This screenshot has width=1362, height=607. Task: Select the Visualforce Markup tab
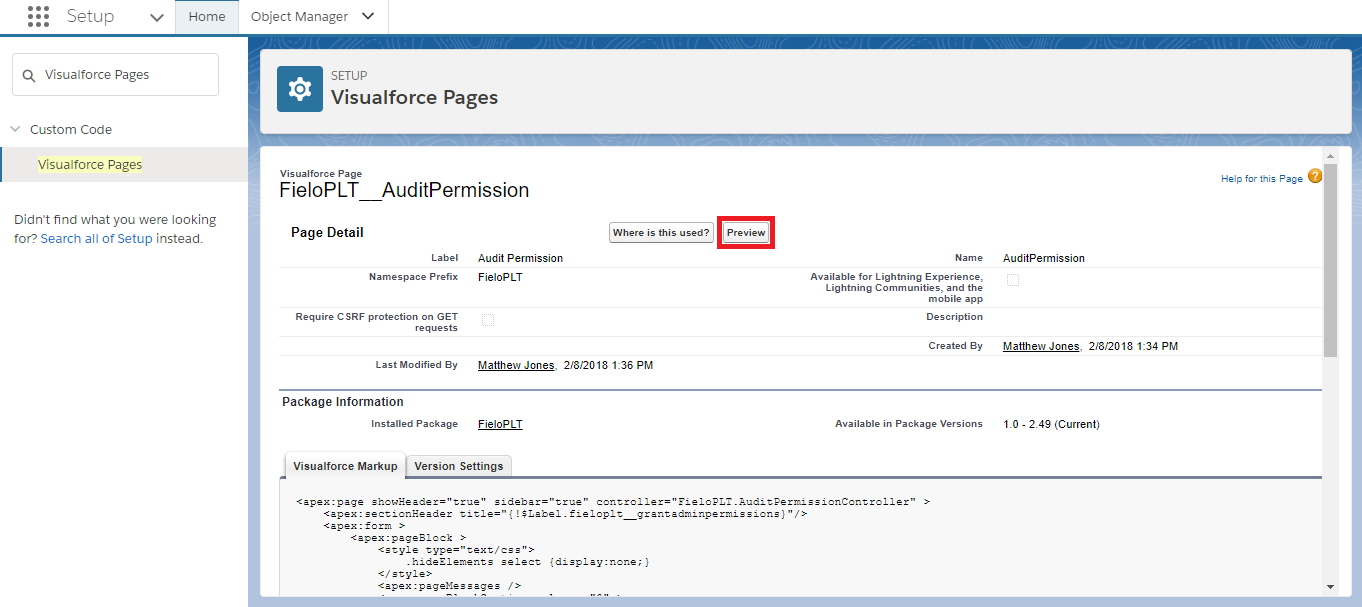[x=345, y=466]
